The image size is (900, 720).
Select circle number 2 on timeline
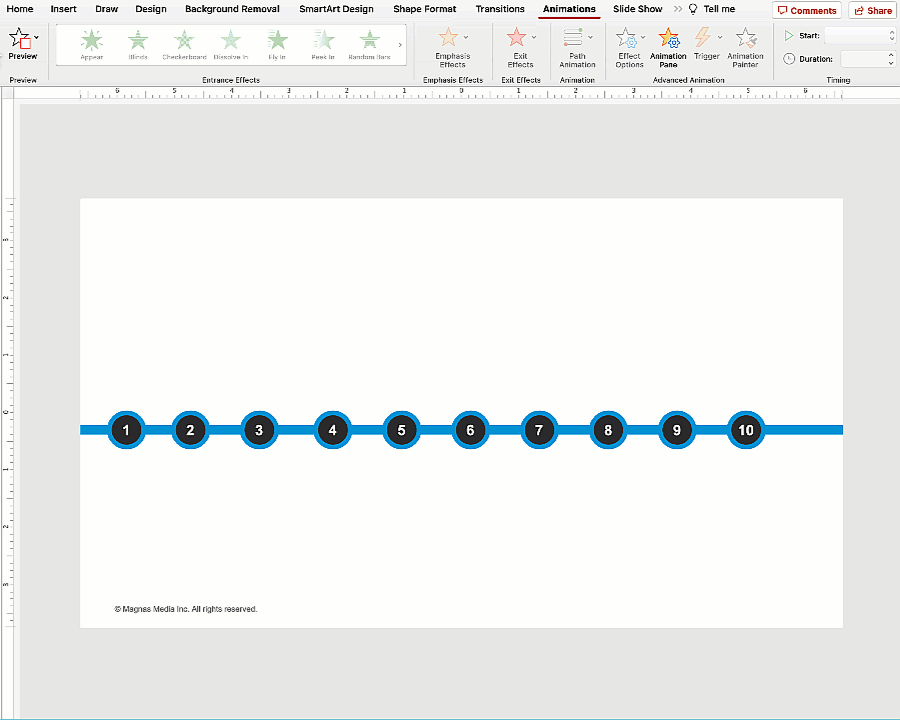190,430
